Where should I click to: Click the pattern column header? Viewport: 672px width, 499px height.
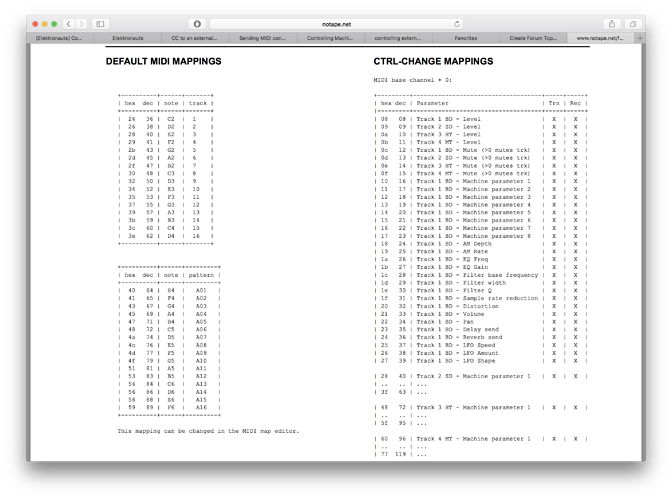click(x=201, y=275)
